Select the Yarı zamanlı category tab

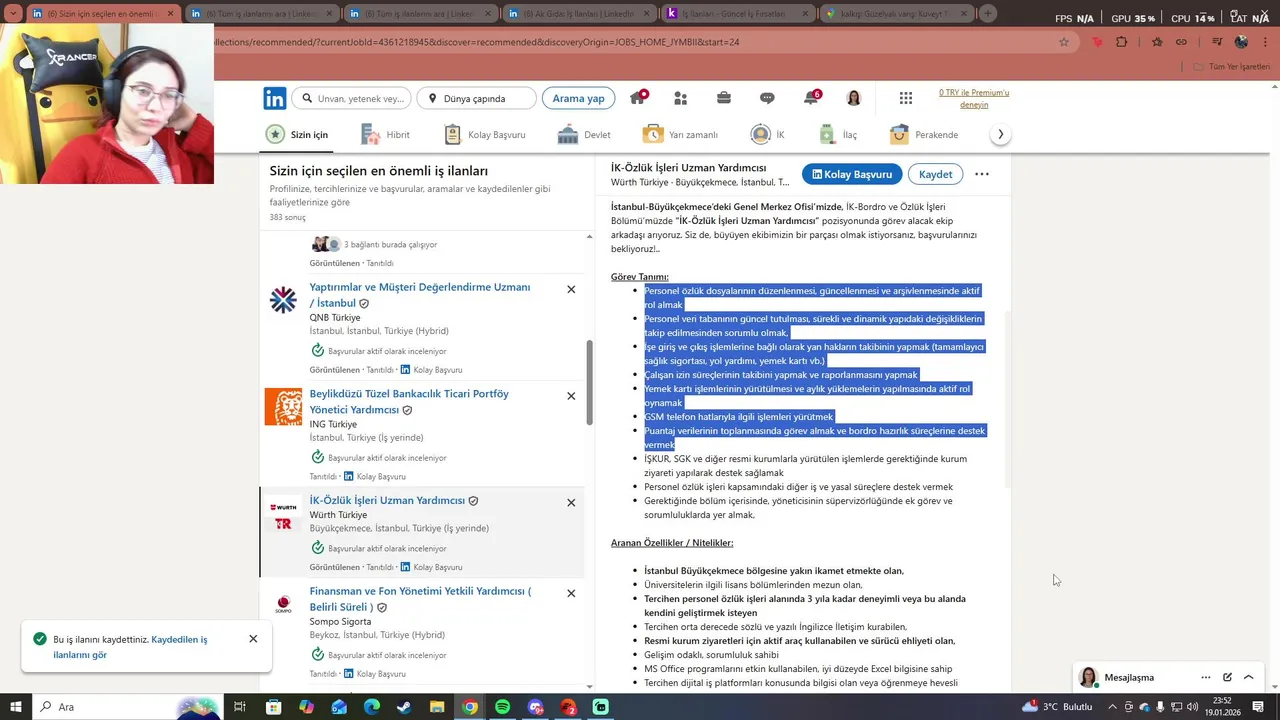tap(680, 134)
